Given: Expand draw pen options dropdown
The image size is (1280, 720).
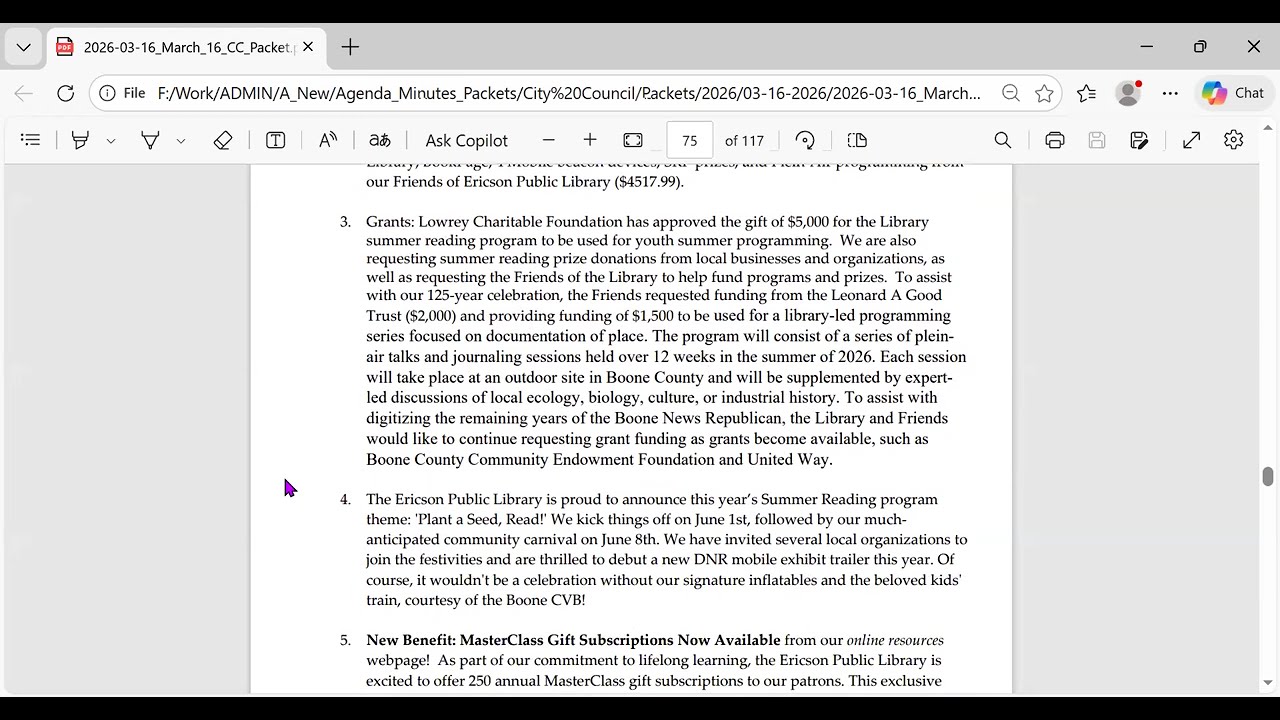Looking at the screenshot, I should (181, 141).
